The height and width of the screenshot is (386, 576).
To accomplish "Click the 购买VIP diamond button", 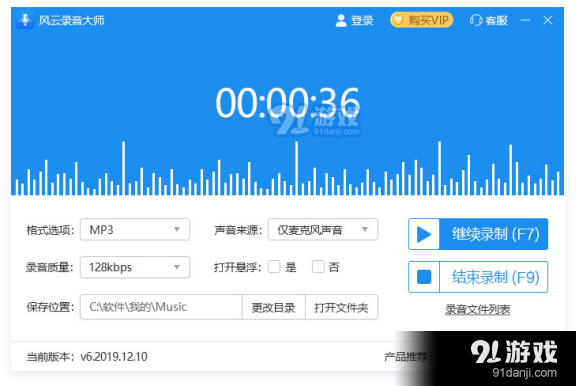I will pos(421,20).
